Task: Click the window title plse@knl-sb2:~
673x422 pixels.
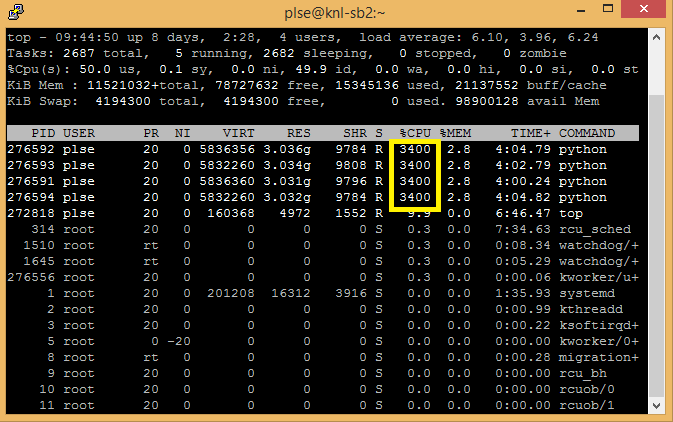Action: pos(335,12)
